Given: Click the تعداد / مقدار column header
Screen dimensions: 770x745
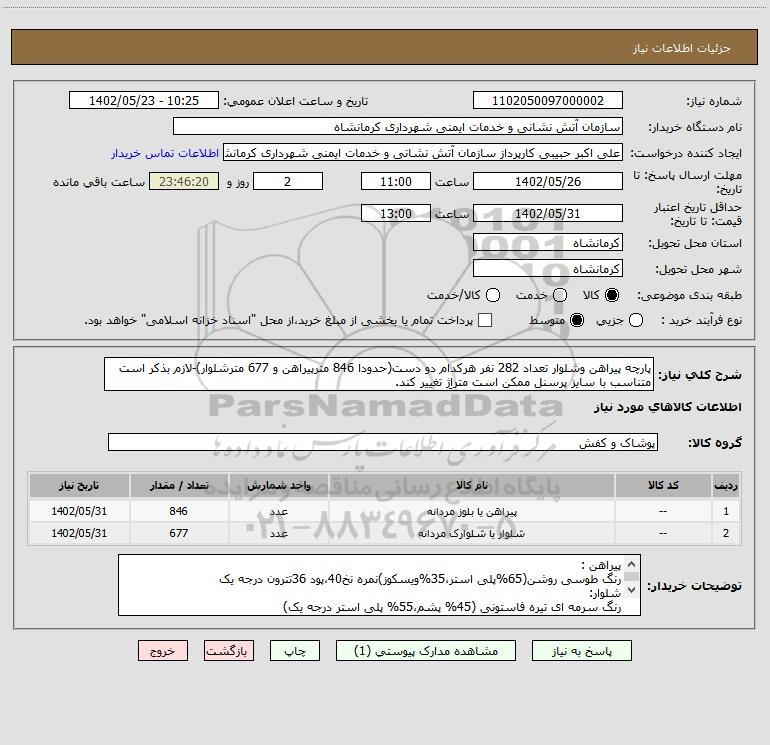Looking at the screenshot, I should [179, 485].
